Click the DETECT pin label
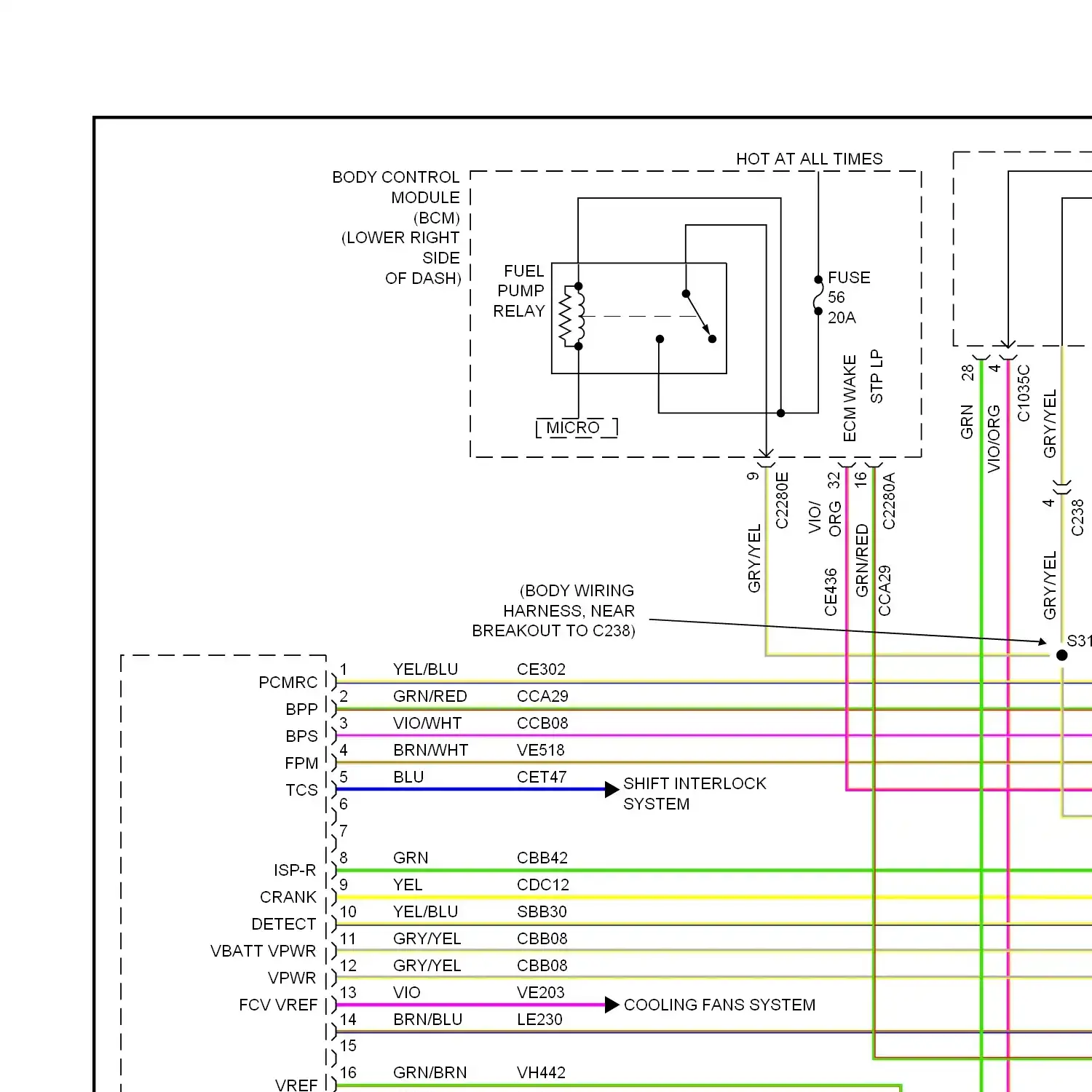The image size is (1092, 1092). (x=283, y=924)
